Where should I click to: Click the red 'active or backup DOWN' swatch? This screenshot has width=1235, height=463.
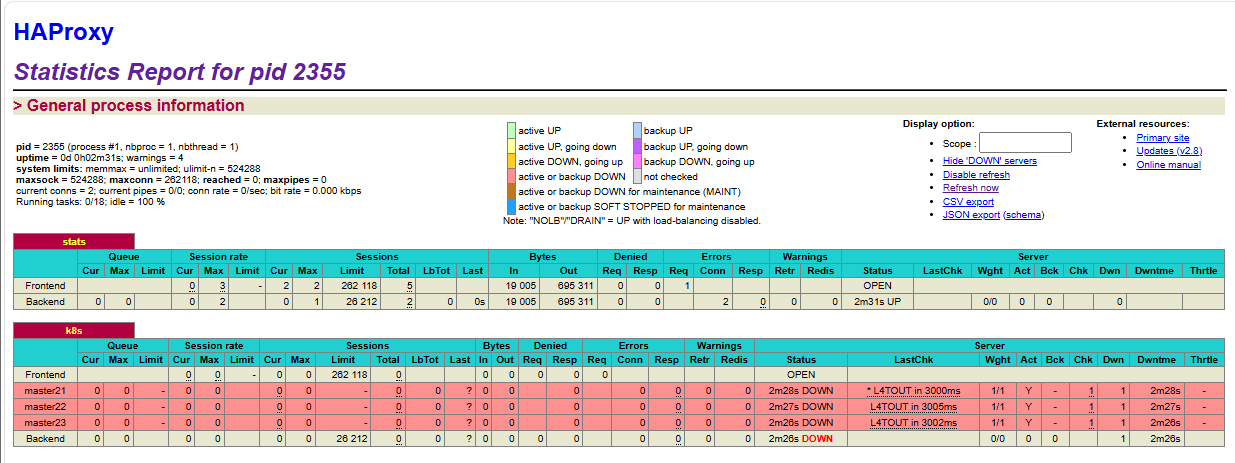(511, 176)
